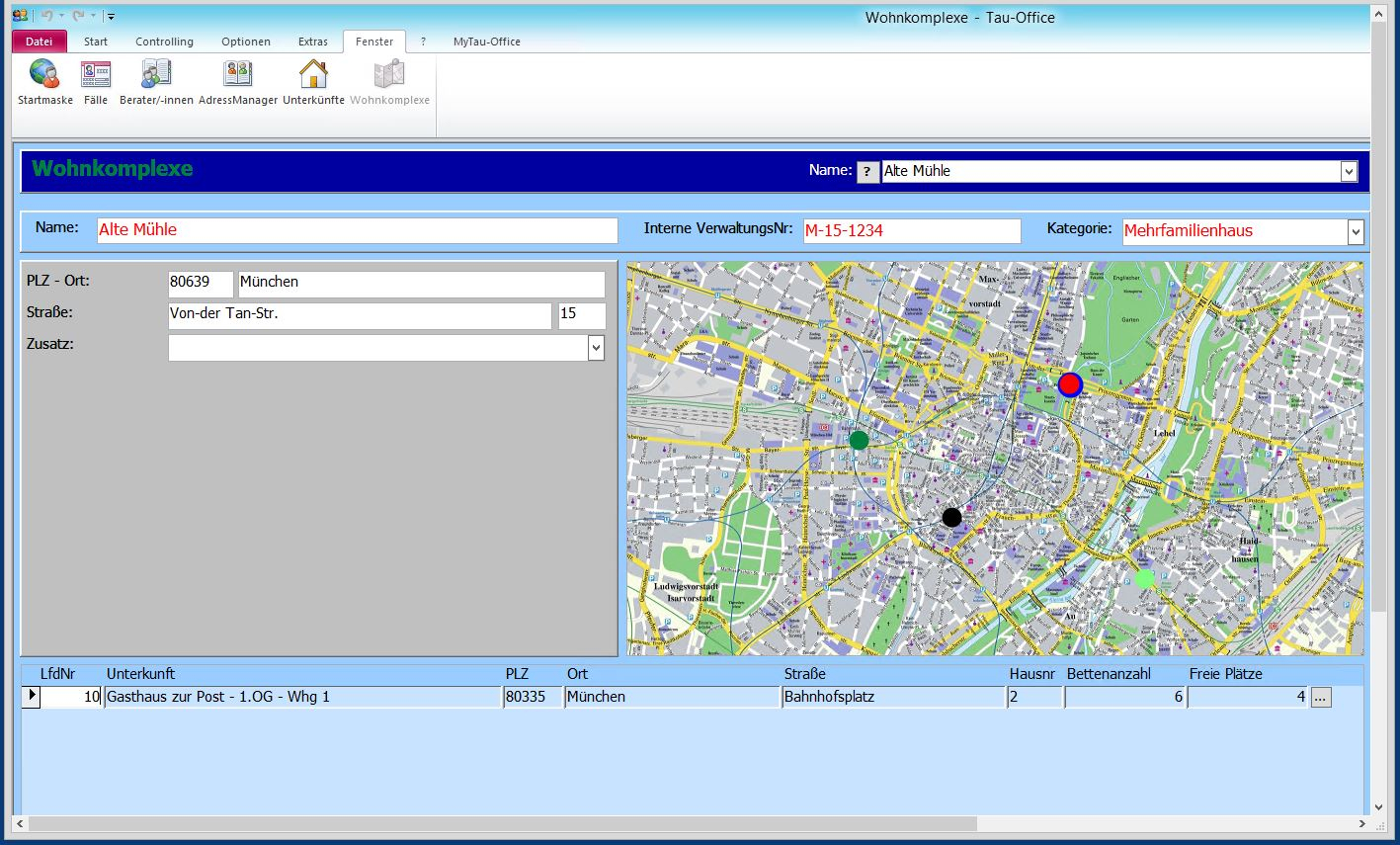Click the Straße field with Von-der Tan-Str.

pyautogui.click(x=360, y=316)
